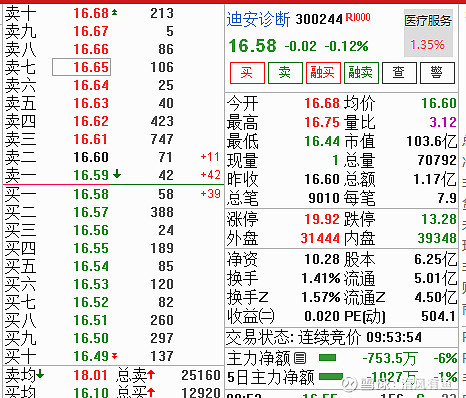Select the highlighted 卖七 price 16.65
Image resolution: width=466 pixels, height=398 pixels.
point(82,67)
